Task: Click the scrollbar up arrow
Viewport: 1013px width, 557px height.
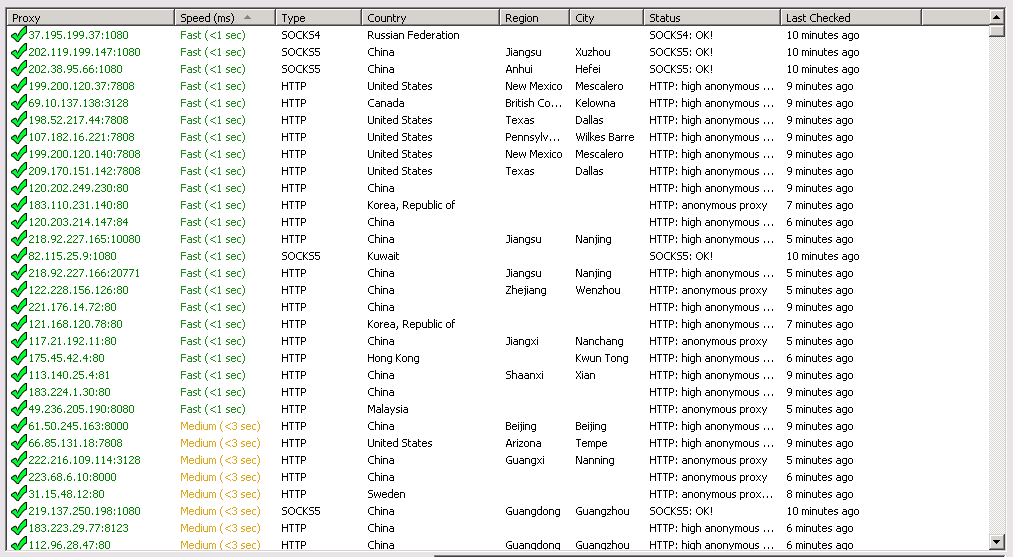Action: [996, 17]
